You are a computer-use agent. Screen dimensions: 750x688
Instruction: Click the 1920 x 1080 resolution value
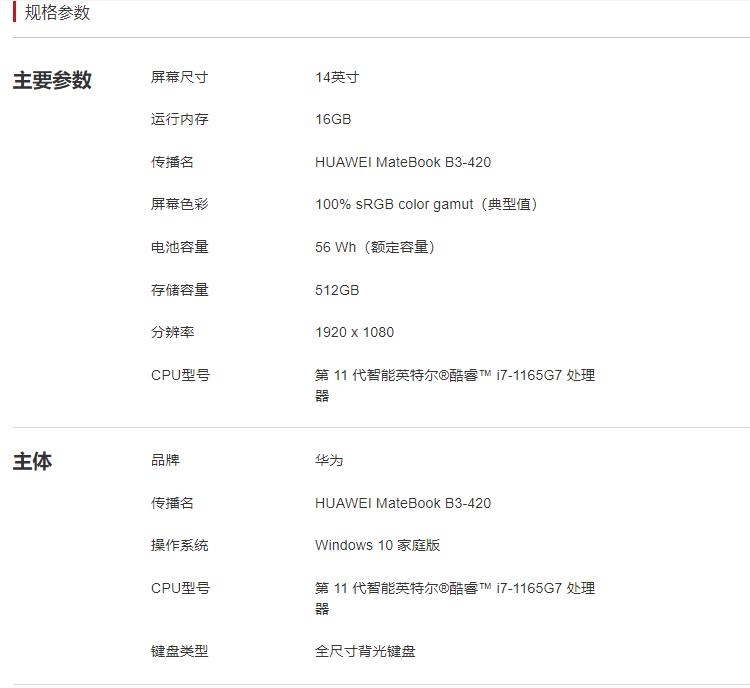(354, 333)
